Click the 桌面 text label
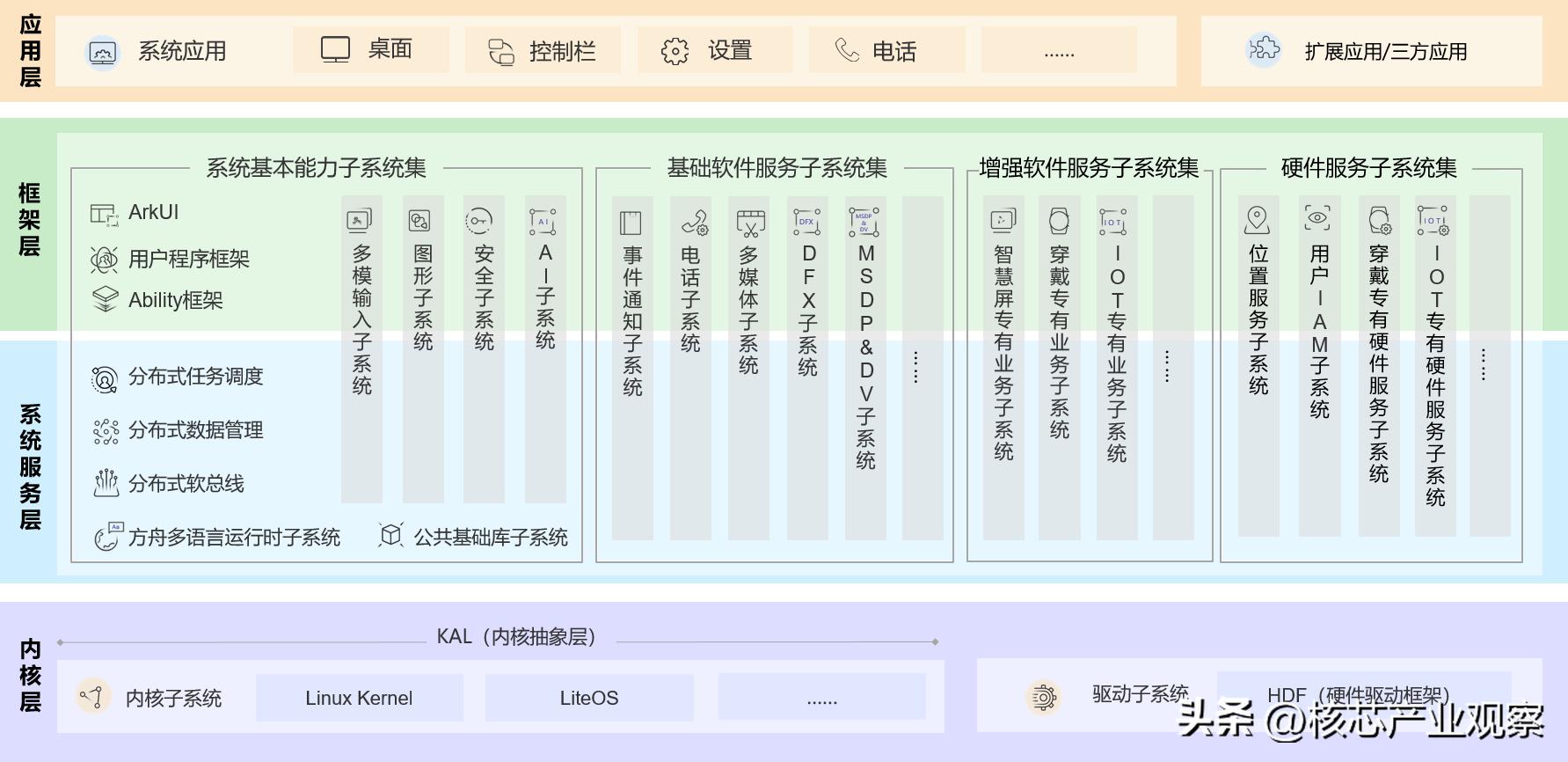This screenshot has height=762, width=1568. [390, 48]
